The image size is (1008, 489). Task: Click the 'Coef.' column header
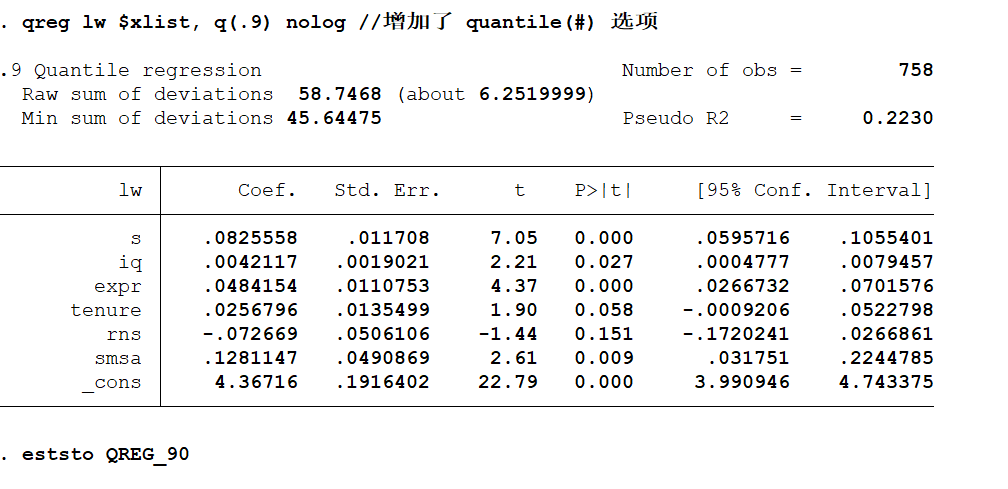[267, 190]
